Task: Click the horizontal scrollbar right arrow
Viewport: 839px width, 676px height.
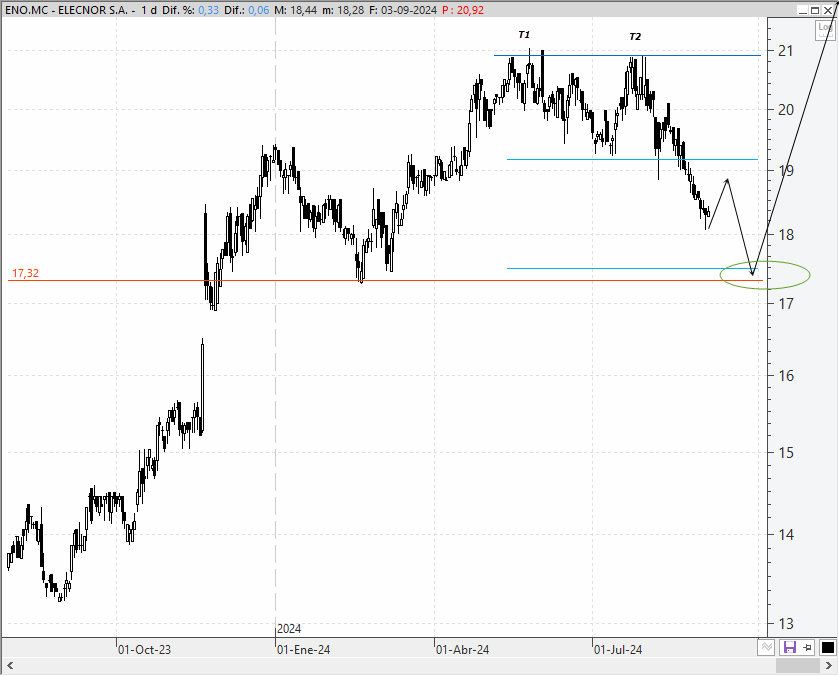Action: pyautogui.click(x=828, y=666)
